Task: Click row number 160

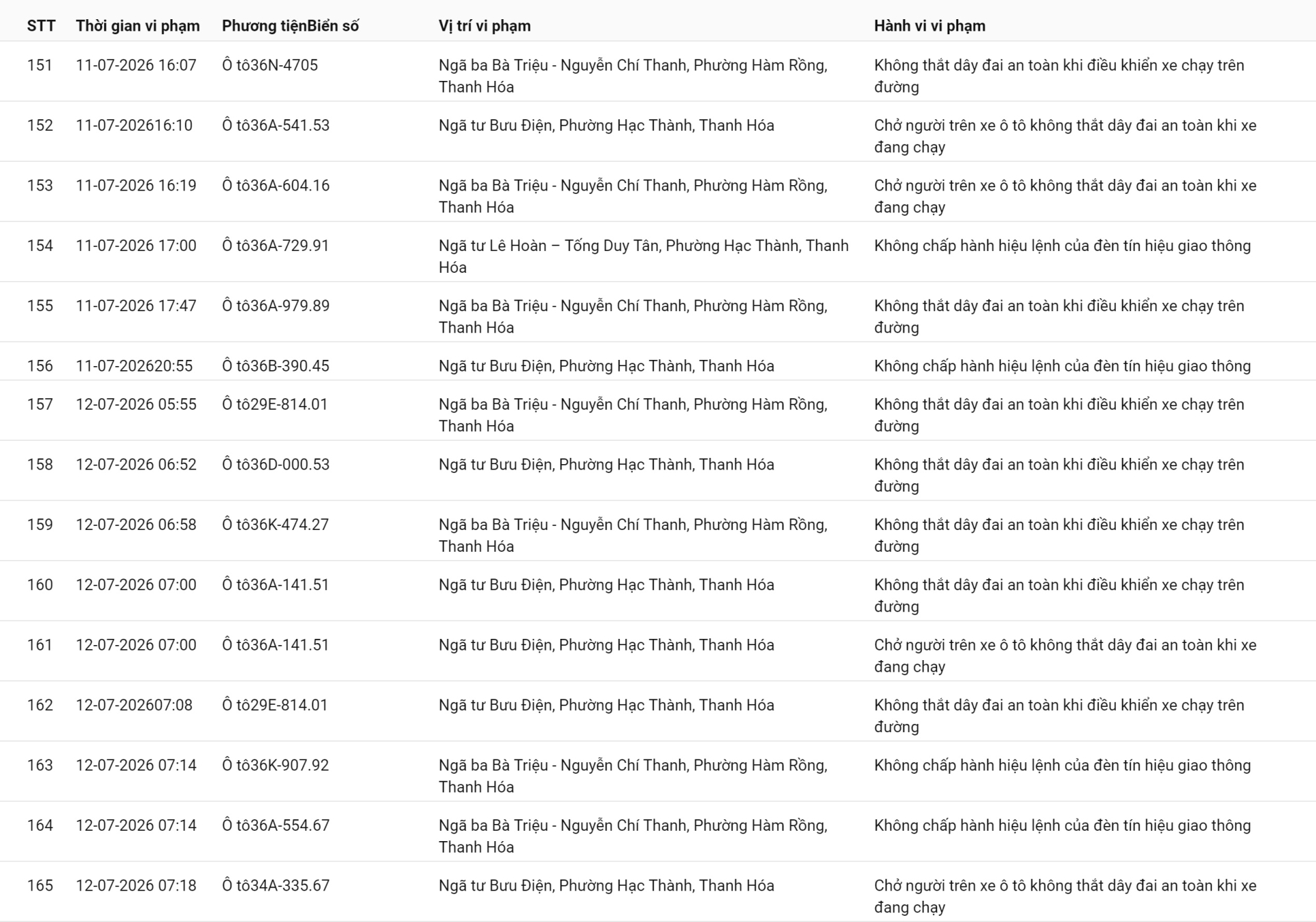Action: click(x=40, y=585)
